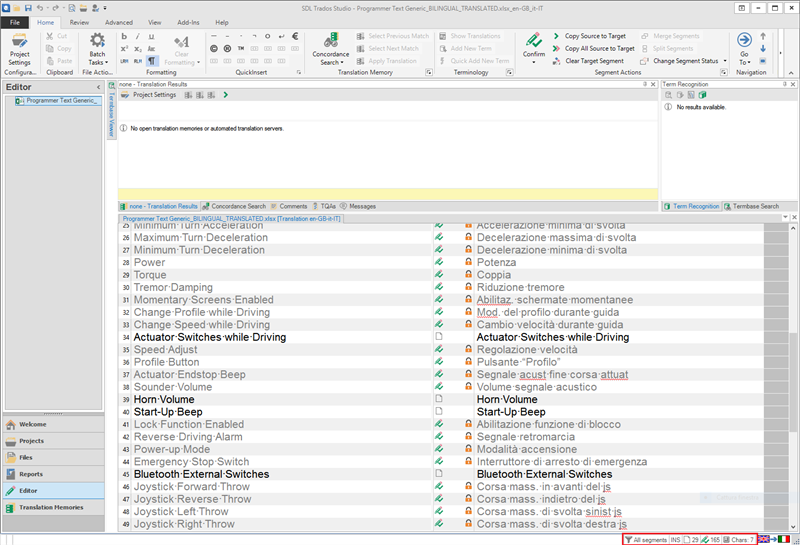Click Copy Source to Target

[x=589, y=36]
